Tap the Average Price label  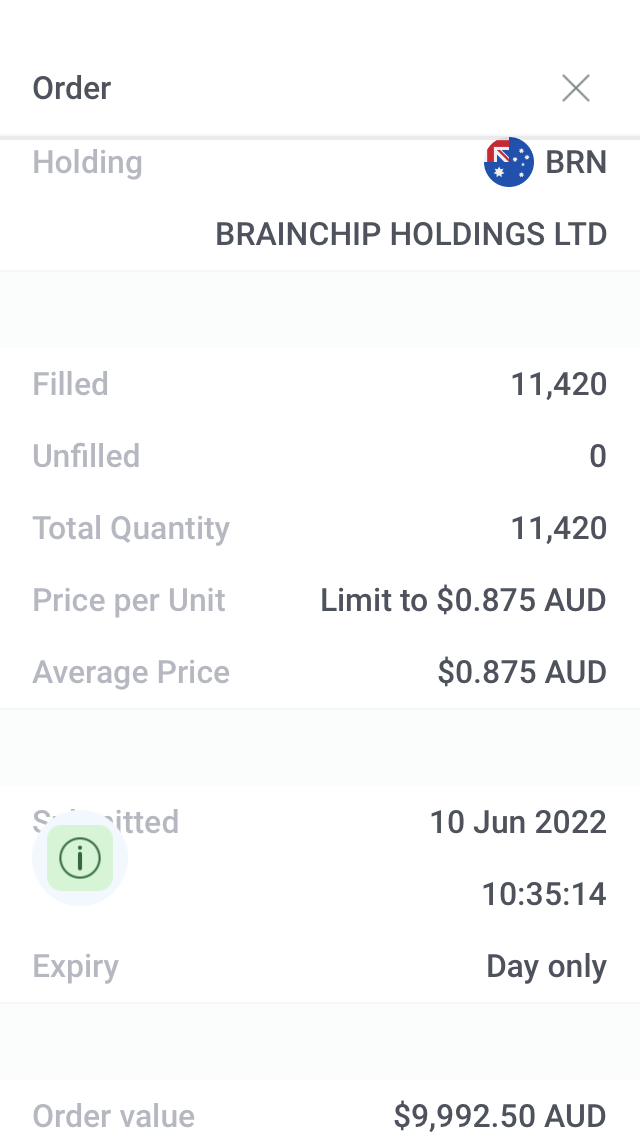coord(131,672)
